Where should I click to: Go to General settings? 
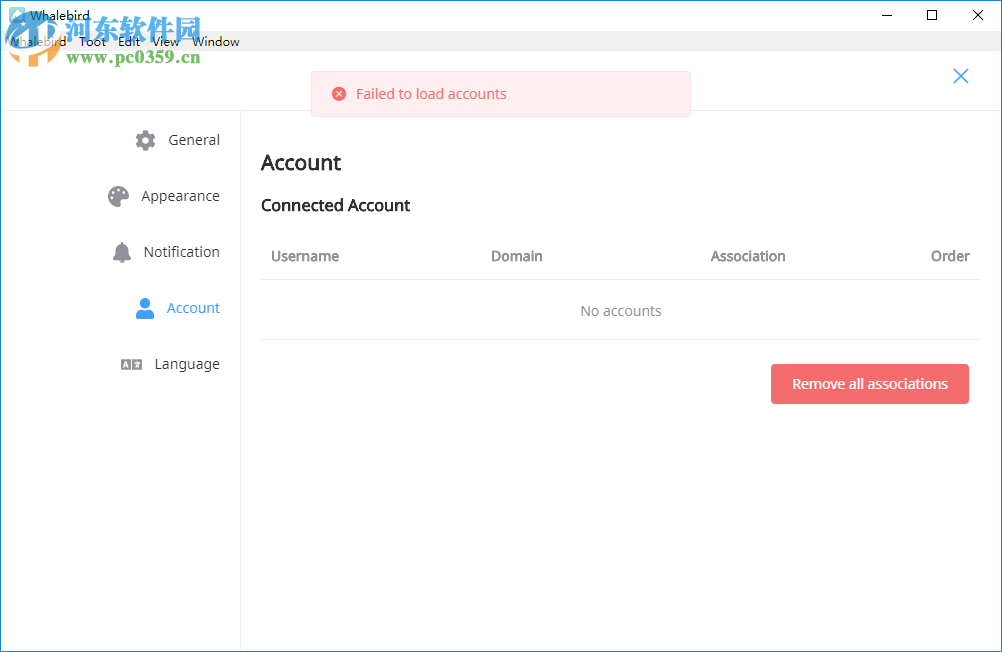click(194, 140)
